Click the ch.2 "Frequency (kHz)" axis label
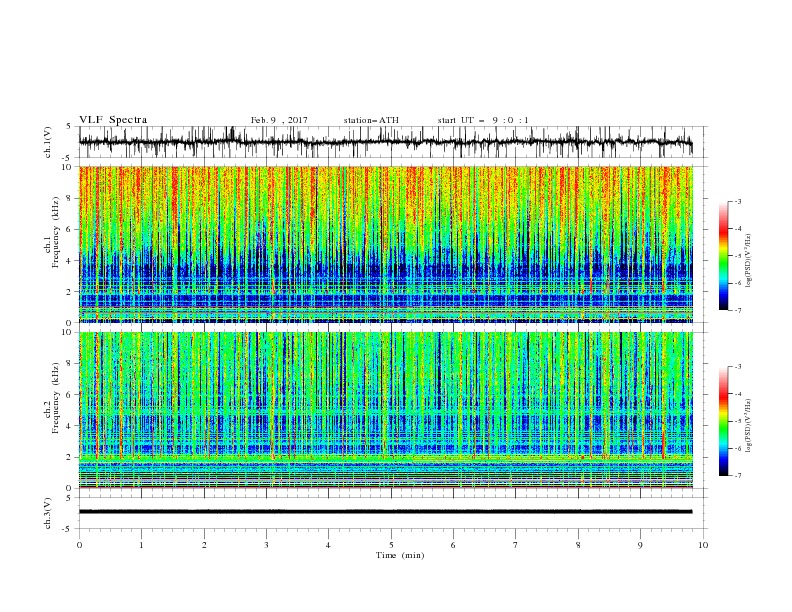This screenshot has width=792, height=612. [55, 398]
